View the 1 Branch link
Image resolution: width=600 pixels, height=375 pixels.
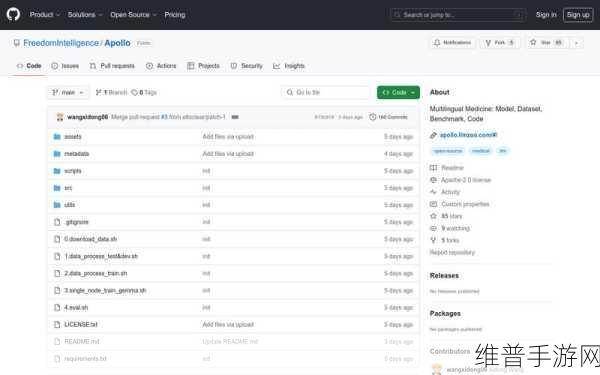coord(111,92)
